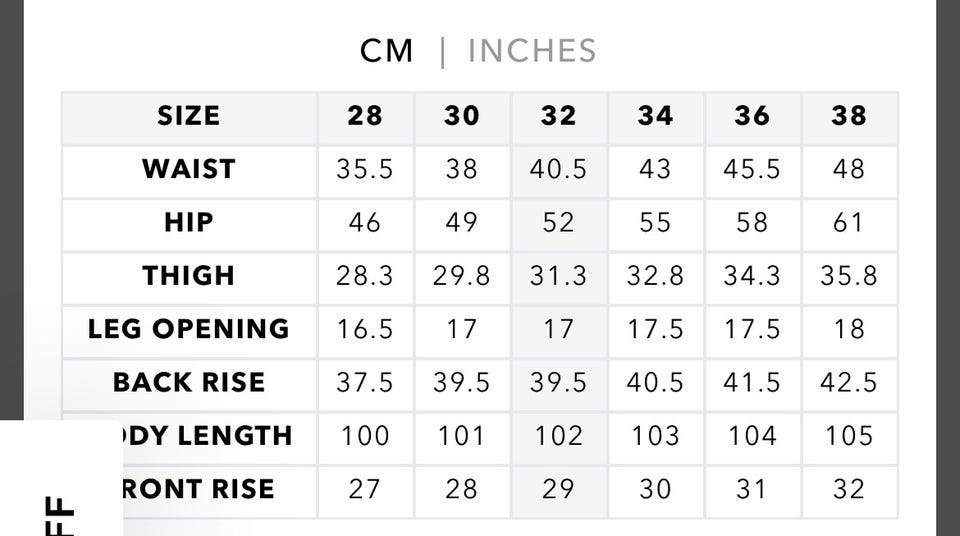Click the SIZE header cell

click(189, 116)
